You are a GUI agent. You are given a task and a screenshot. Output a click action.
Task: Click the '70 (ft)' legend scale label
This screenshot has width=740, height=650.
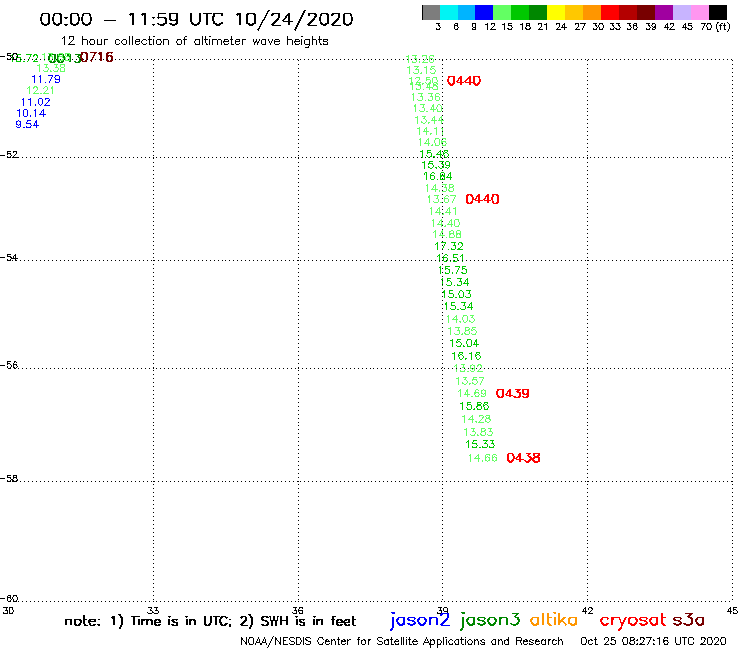(x=715, y=27)
